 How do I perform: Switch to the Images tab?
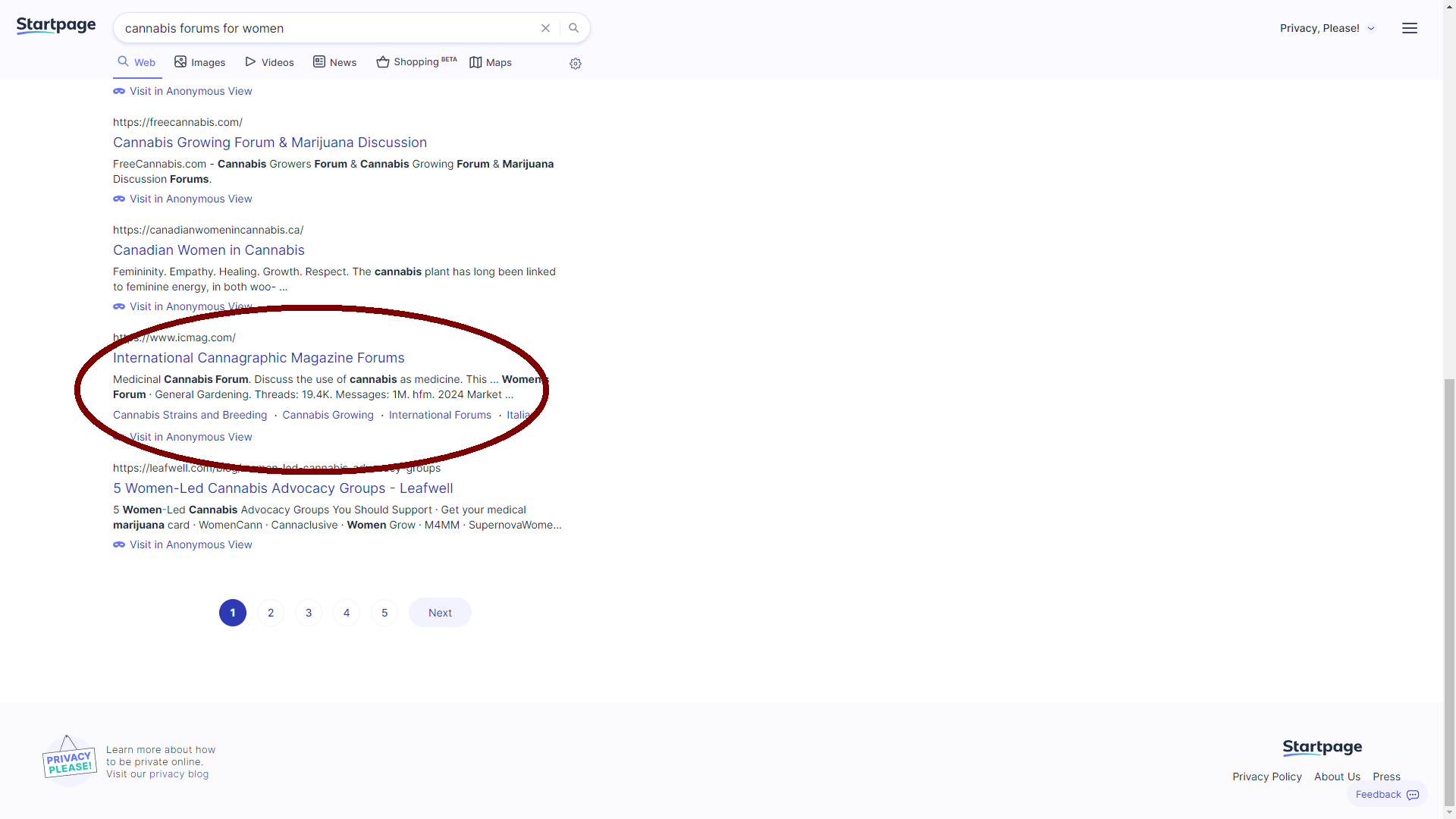click(200, 62)
